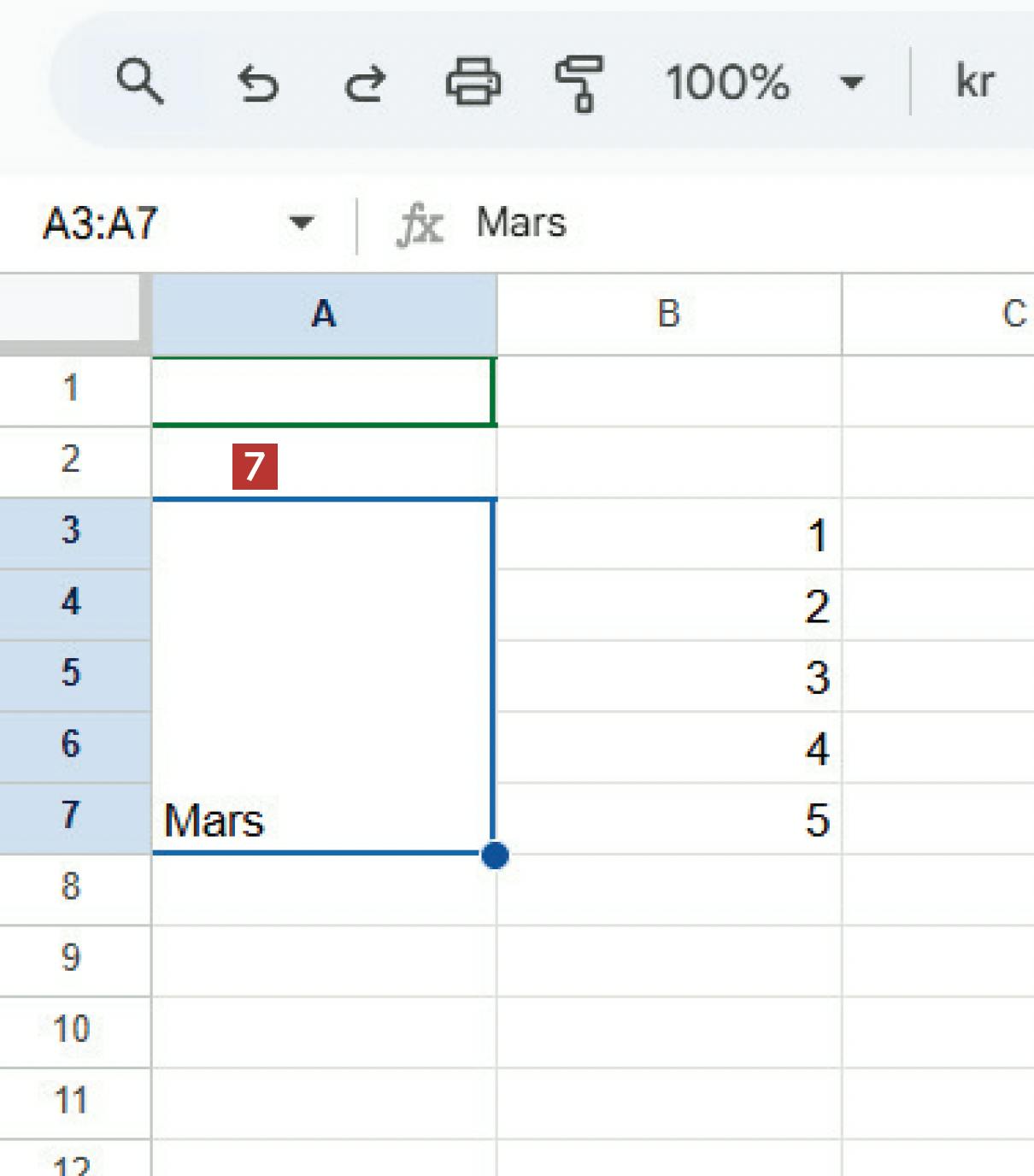Viewport: 1034px width, 1176px height.
Task: Expand the name box range dropdown
Action: pyautogui.click(x=302, y=224)
